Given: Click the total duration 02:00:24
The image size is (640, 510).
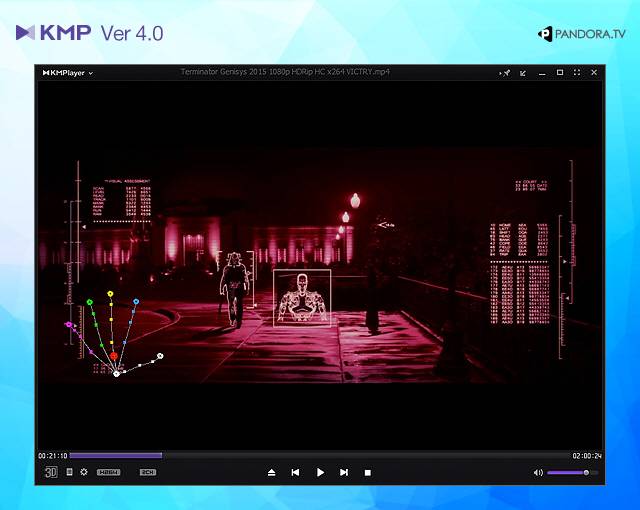Looking at the screenshot, I should pyautogui.click(x=587, y=456).
